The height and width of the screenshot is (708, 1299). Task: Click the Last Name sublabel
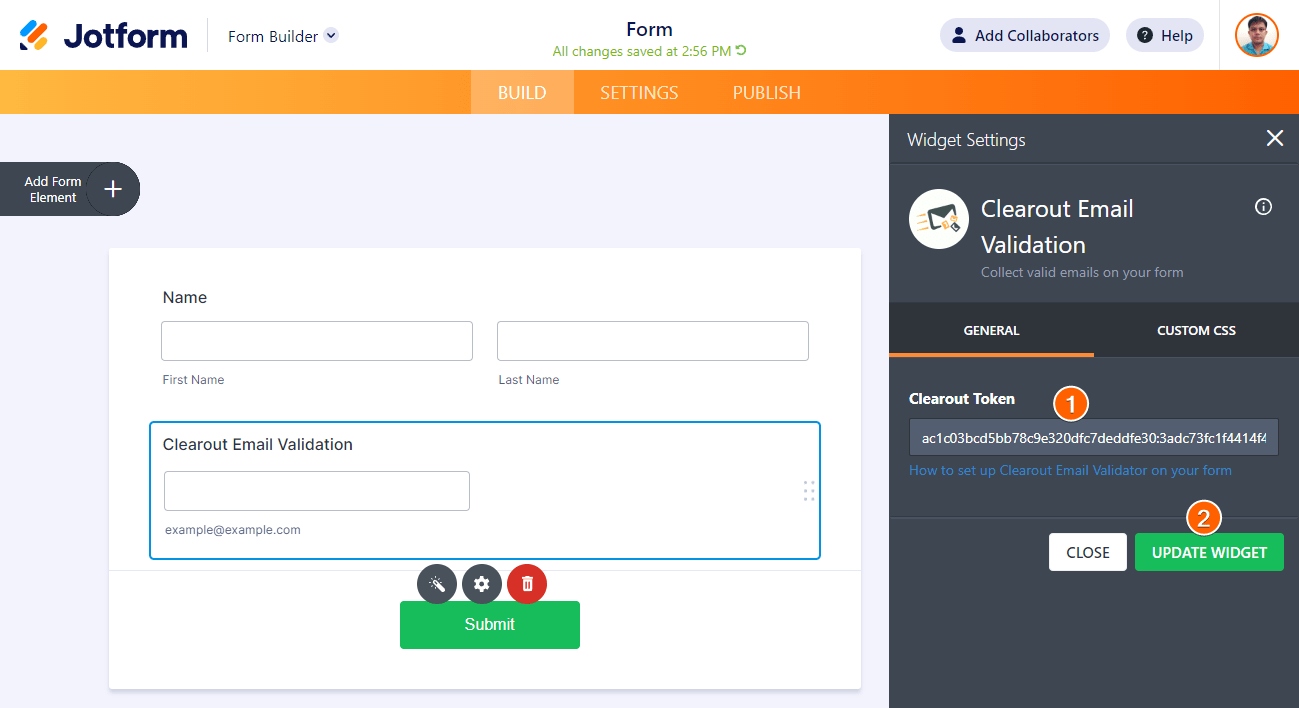click(x=529, y=380)
